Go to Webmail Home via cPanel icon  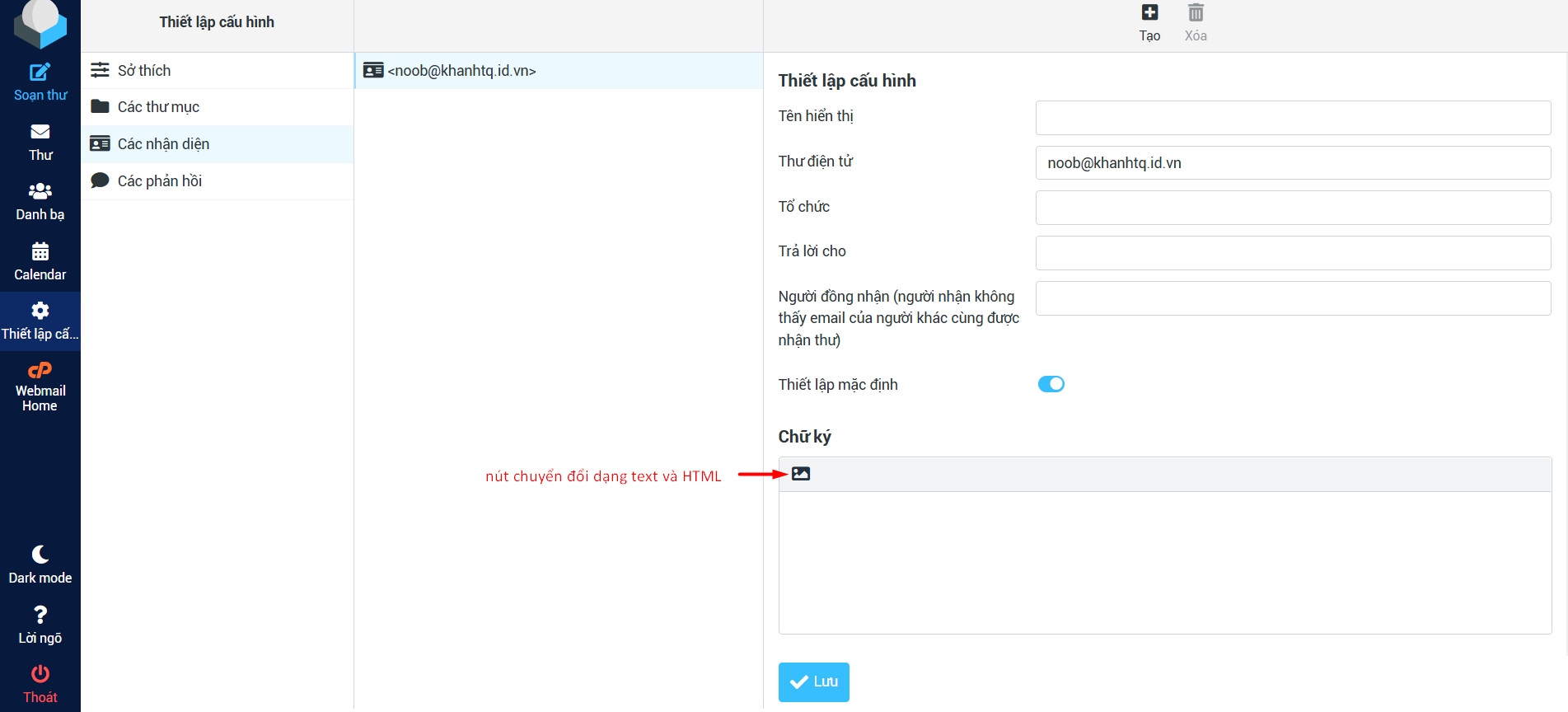(x=40, y=372)
